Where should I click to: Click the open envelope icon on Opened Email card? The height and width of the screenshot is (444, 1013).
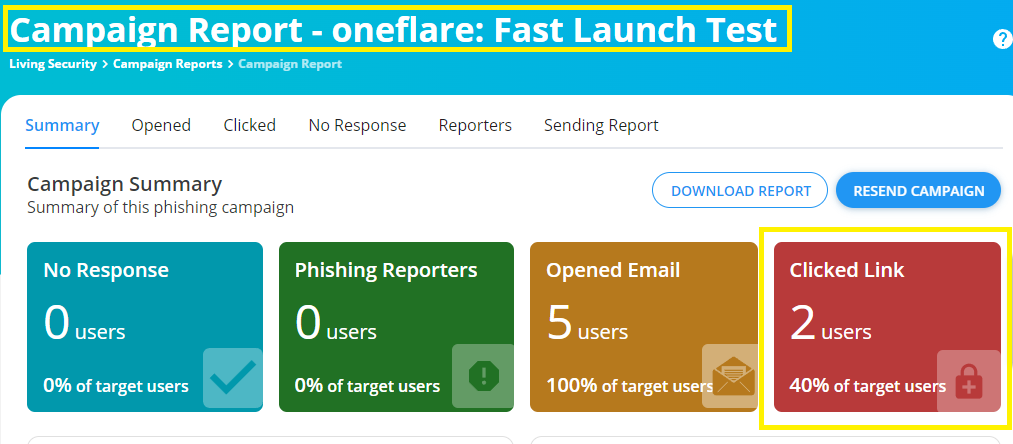(733, 376)
